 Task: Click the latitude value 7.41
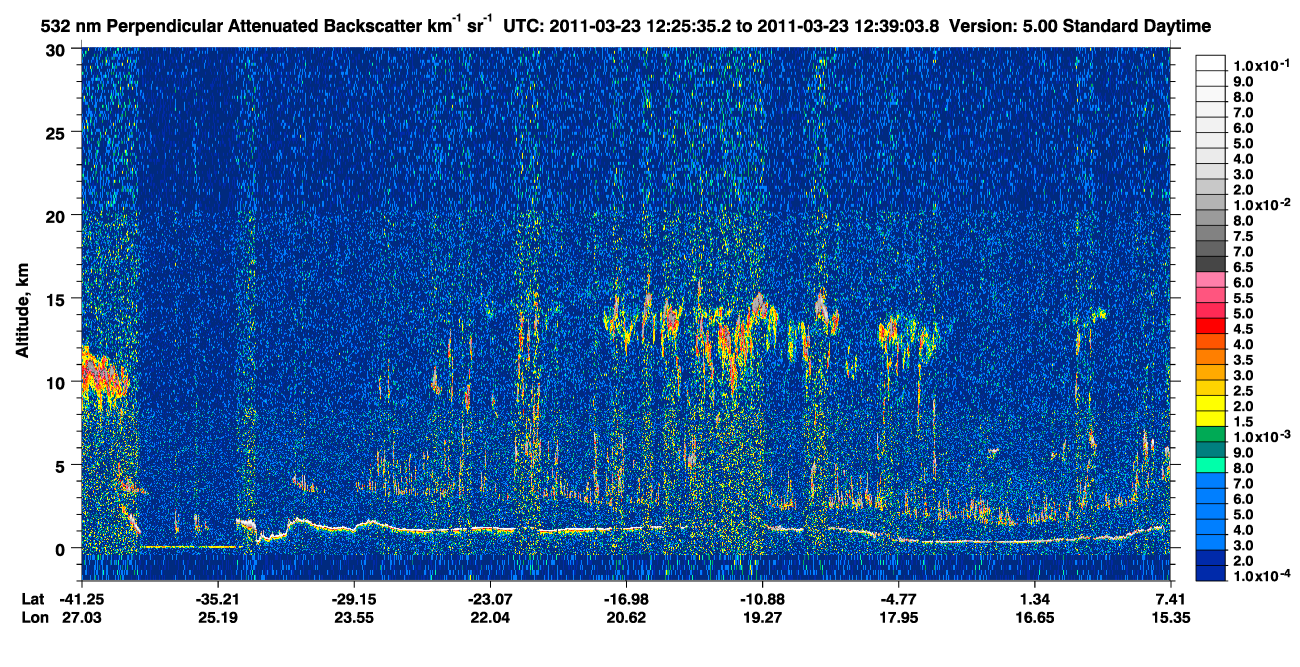[1170, 599]
